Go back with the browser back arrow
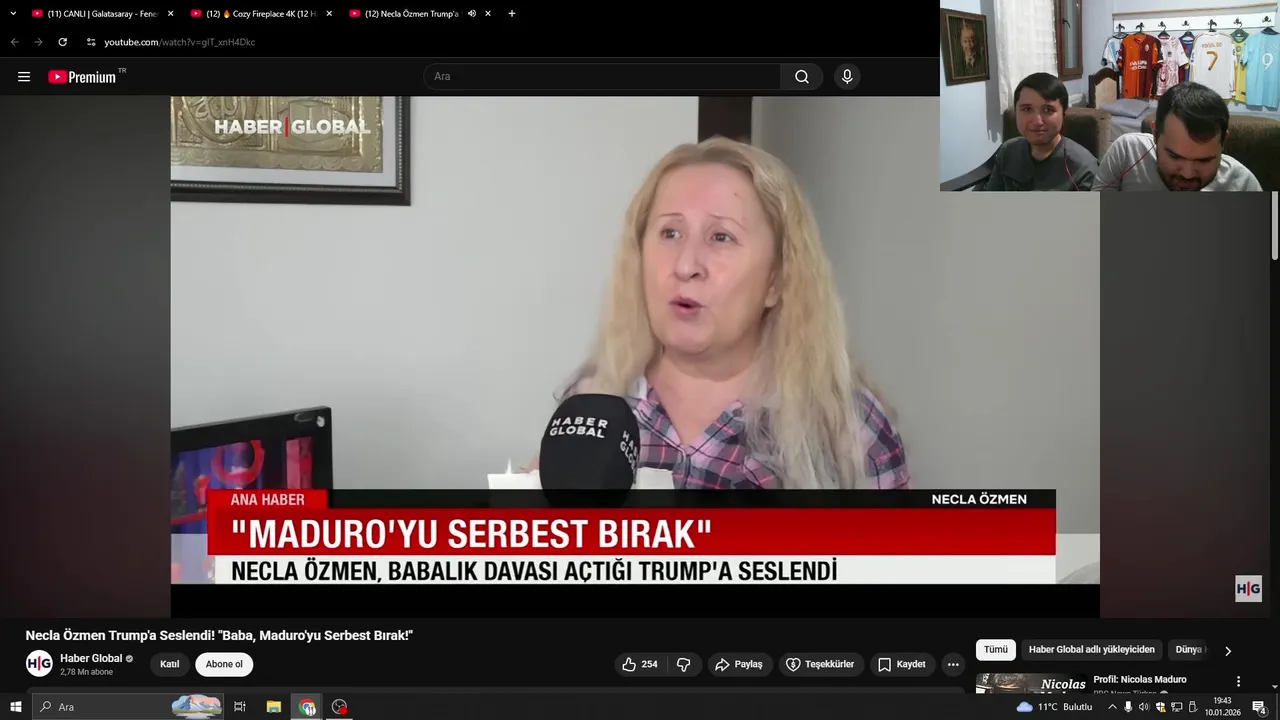1280x720 pixels. [14, 42]
